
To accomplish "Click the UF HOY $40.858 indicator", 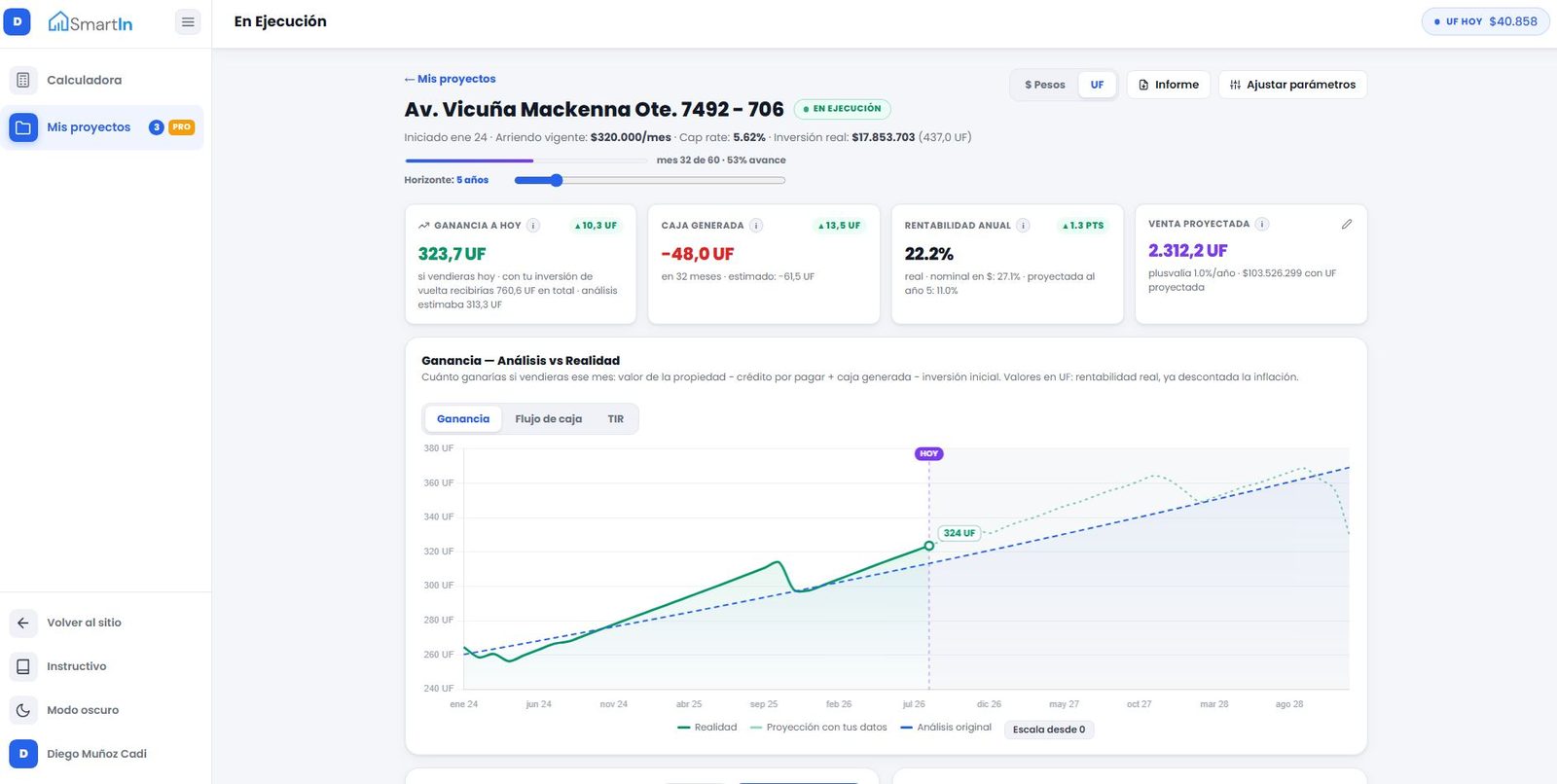I will coord(1485,21).
